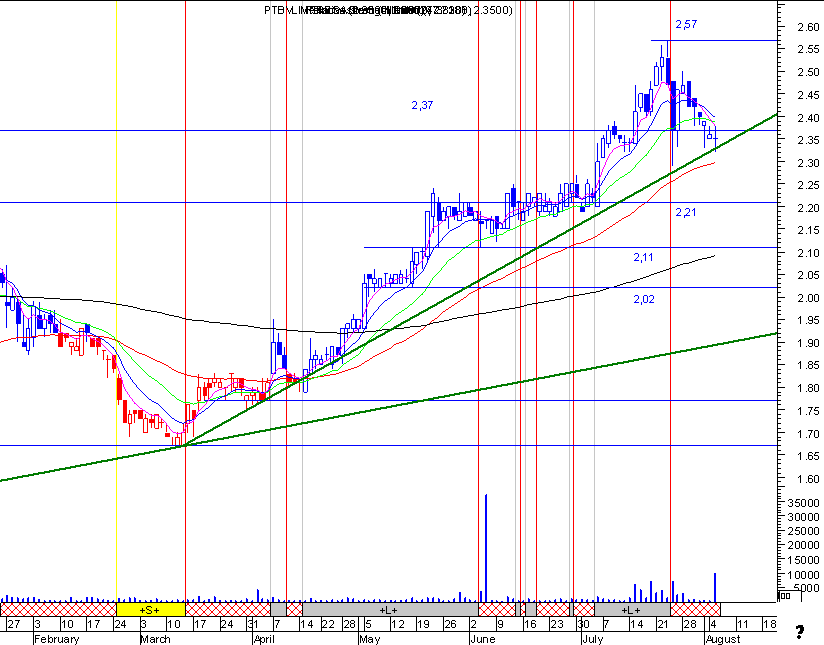This screenshot has width=824, height=645.
Task: Click the 1.80 price axis value
Action: [x=808, y=388]
